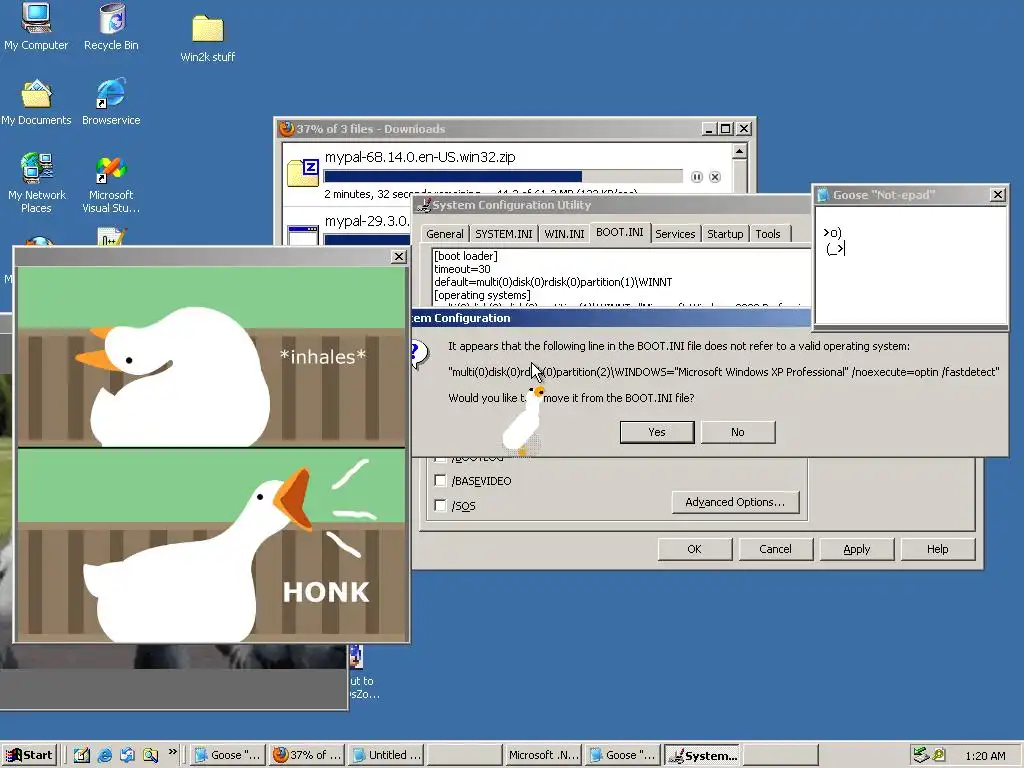Switch to the Tools tab

click(x=768, y=234)
